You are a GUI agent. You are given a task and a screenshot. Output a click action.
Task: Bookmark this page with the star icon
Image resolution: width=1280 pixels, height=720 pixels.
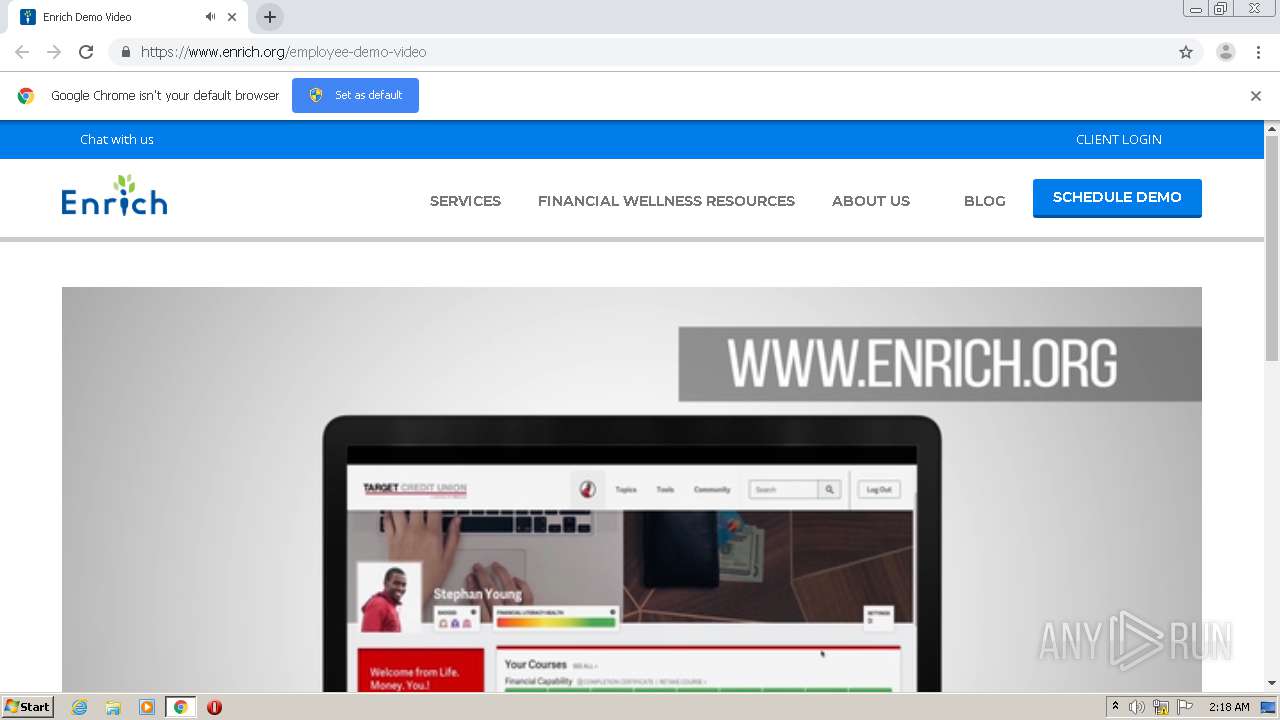(1186, 52)
